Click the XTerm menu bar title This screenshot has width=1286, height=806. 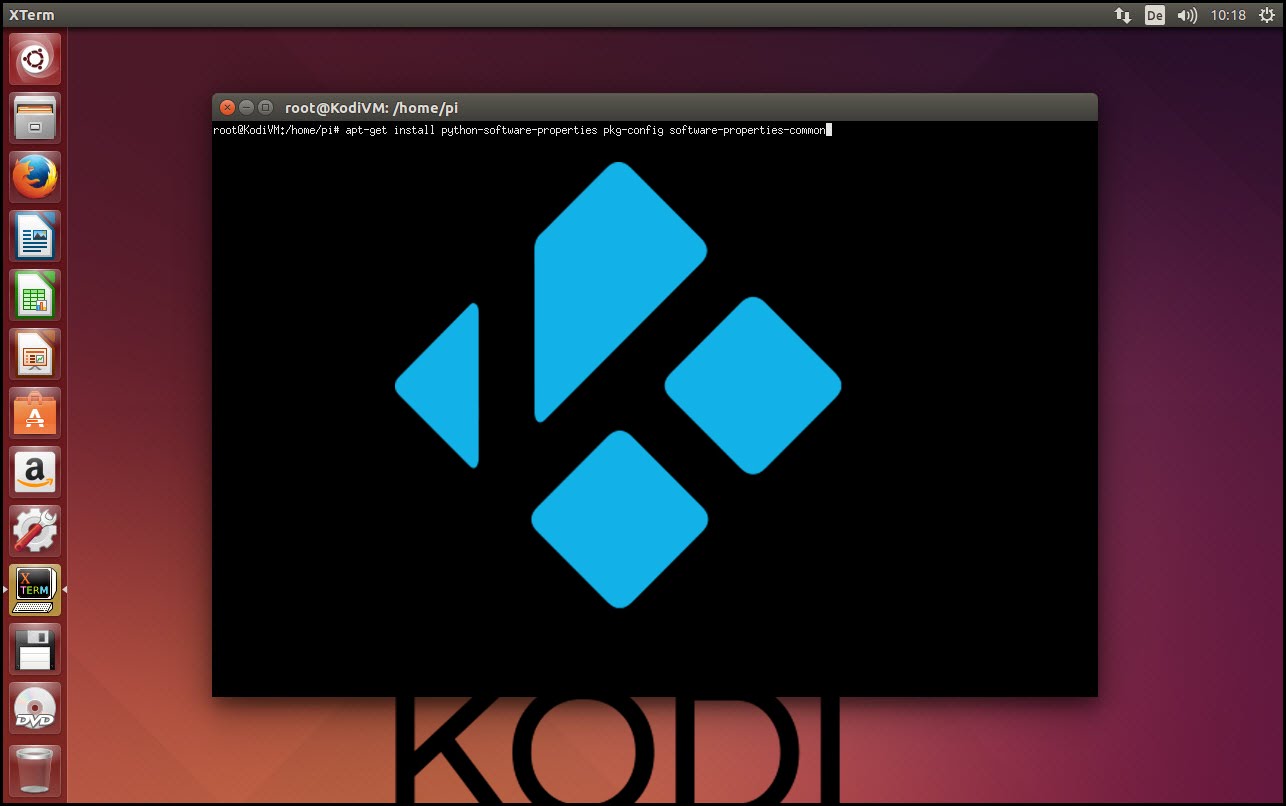(x=31, y=14)
